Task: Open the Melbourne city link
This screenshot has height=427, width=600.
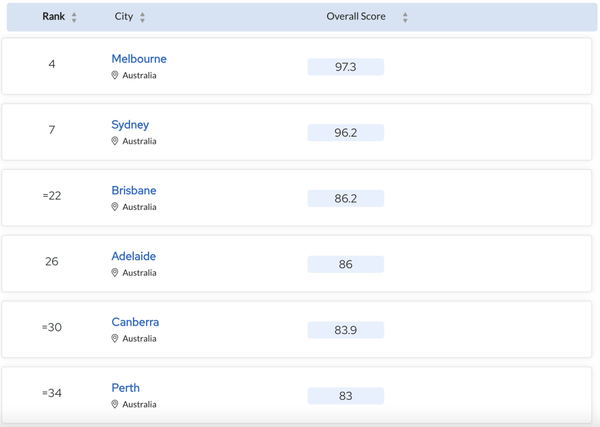Action: point(139,59)
